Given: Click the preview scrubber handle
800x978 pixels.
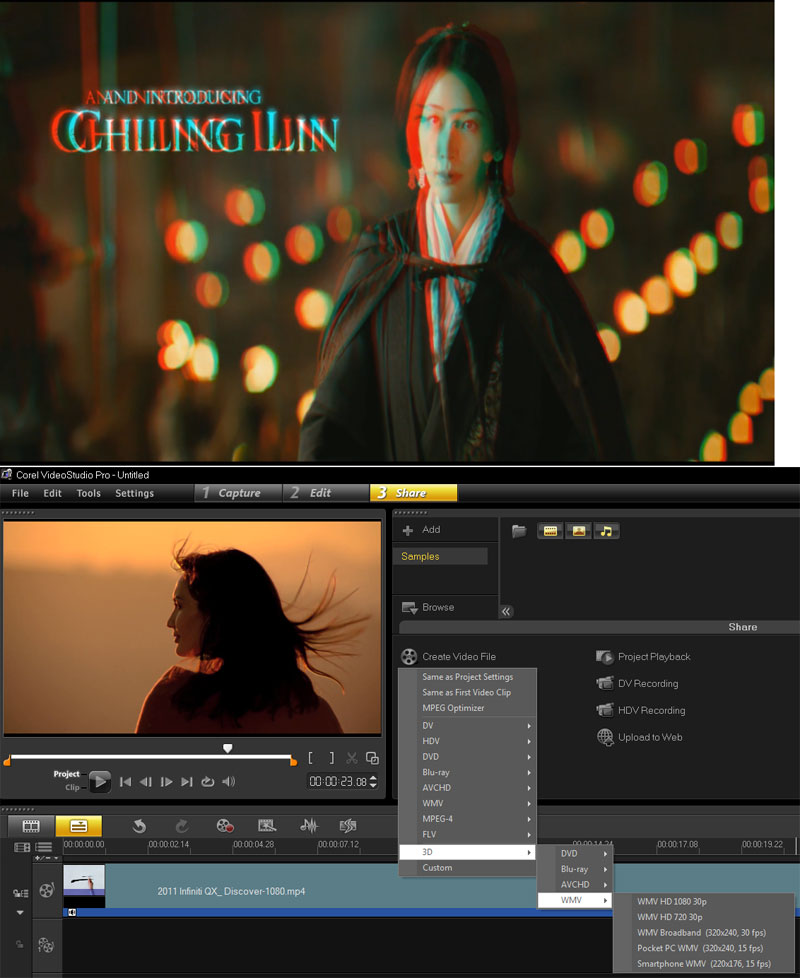Looking at the screenshot, I should click(228, 748).
